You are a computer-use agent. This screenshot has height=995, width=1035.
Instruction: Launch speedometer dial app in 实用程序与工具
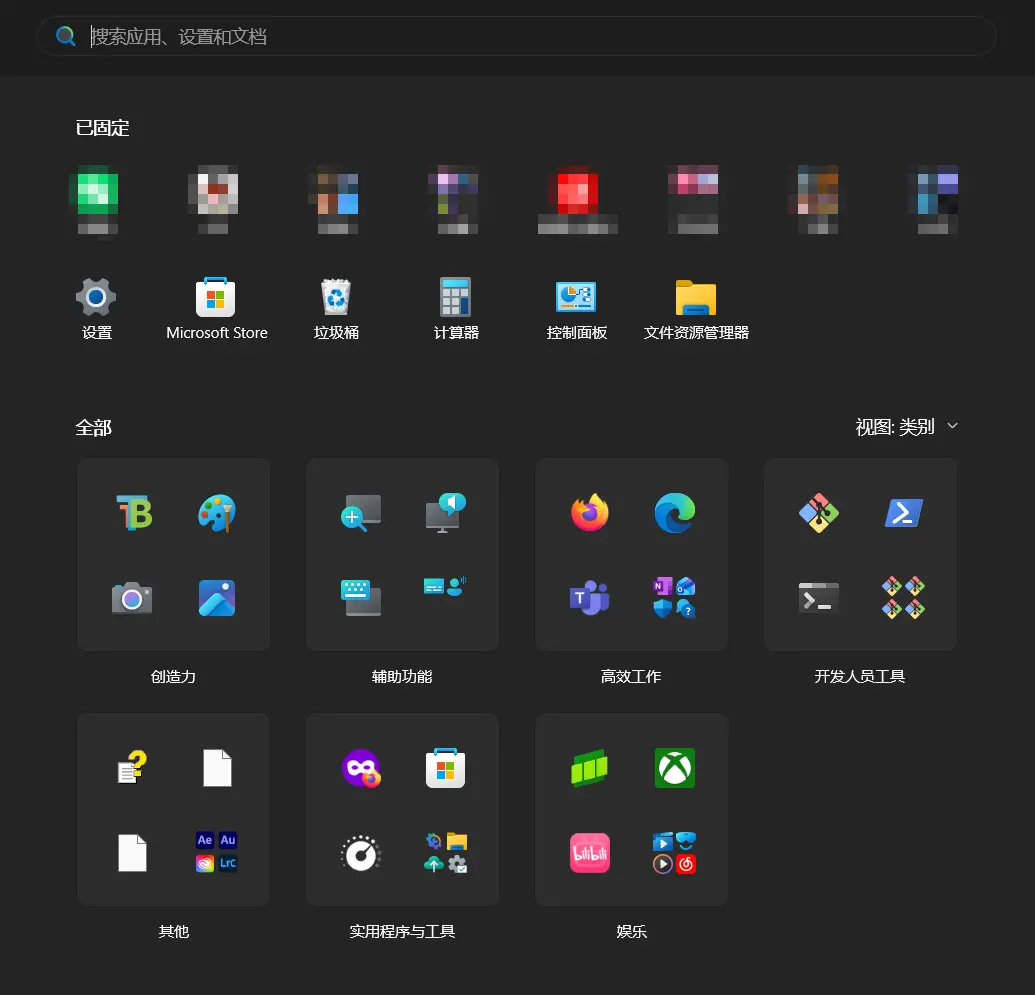tap(361, 854)
